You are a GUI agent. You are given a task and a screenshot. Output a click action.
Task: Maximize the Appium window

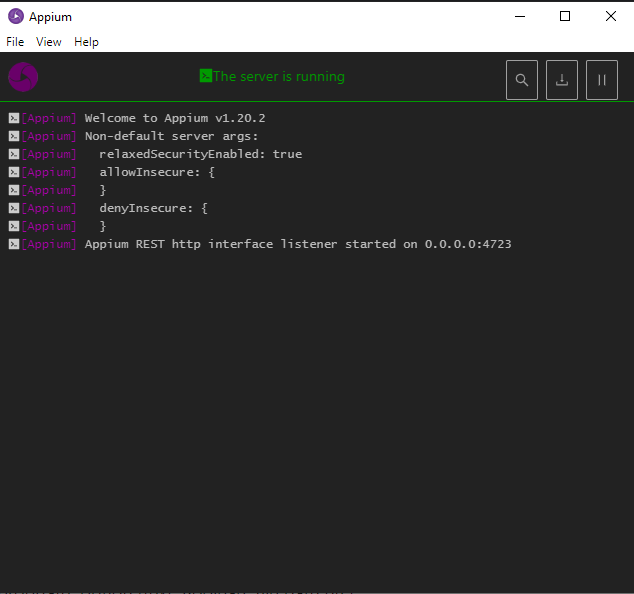click(565, 17)
